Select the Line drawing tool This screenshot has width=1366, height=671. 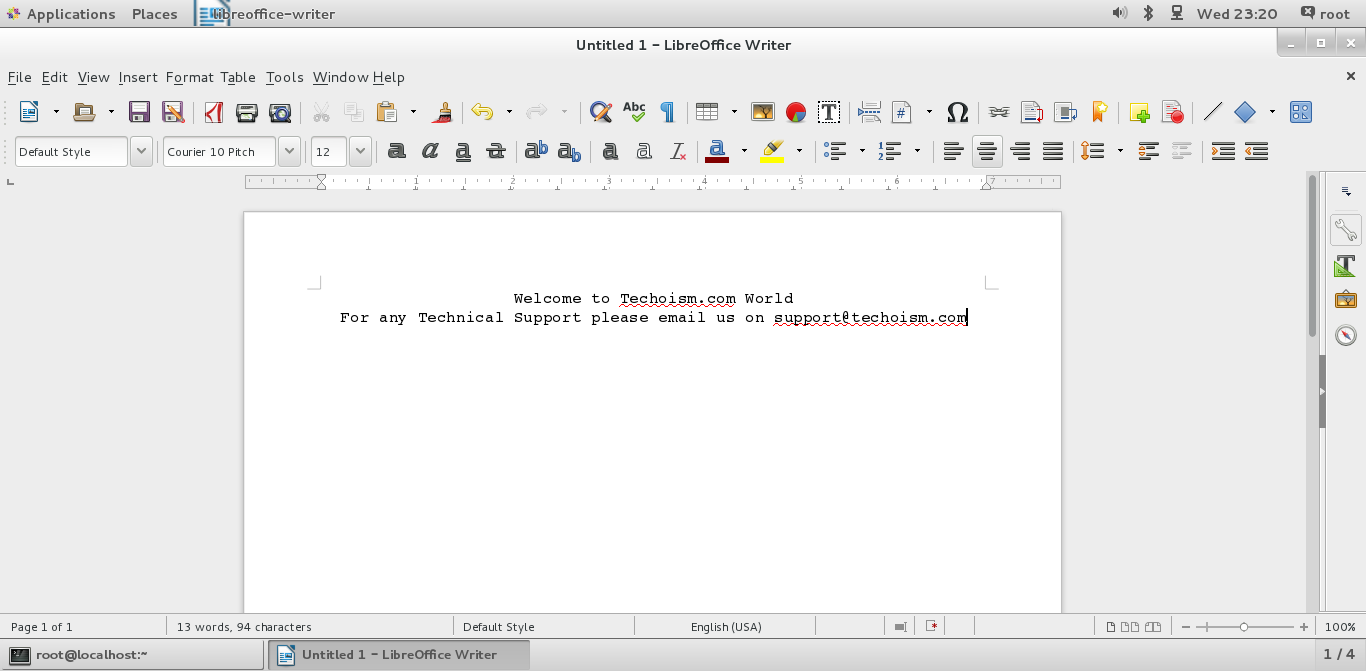pos(1213,112)
